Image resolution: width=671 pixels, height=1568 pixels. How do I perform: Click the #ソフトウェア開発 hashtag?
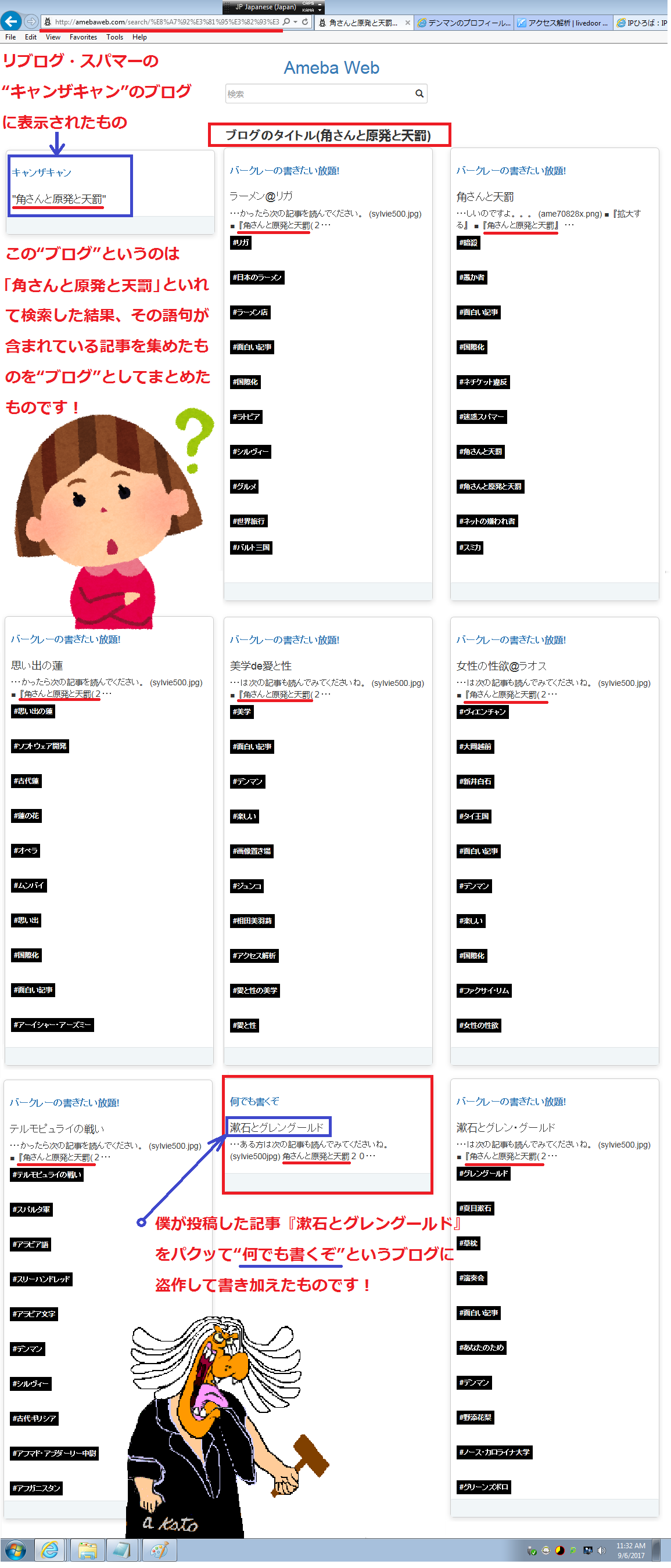[40, 746]
